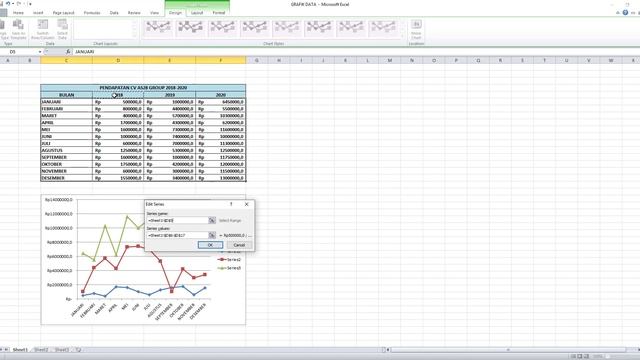The image size is (640, 360).
Task: Open the Home ribbon tab
Action: pyautogui.click(x=18, y=13)
